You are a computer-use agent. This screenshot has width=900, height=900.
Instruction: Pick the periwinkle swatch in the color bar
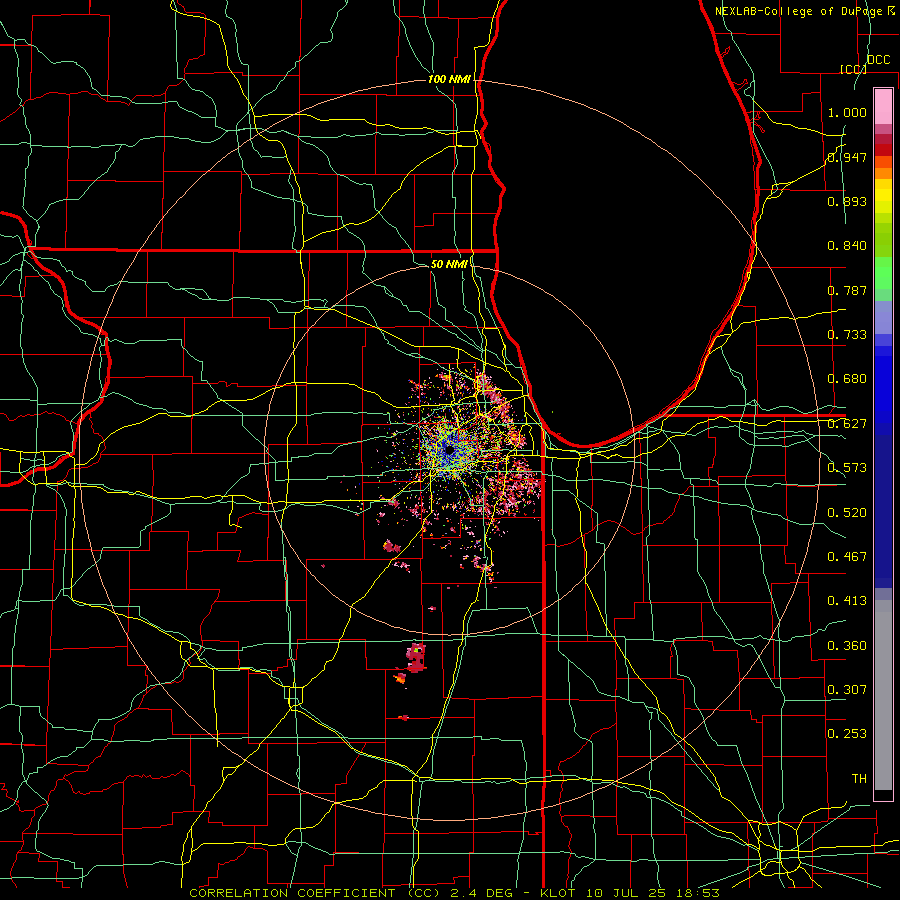coord(883,317)
